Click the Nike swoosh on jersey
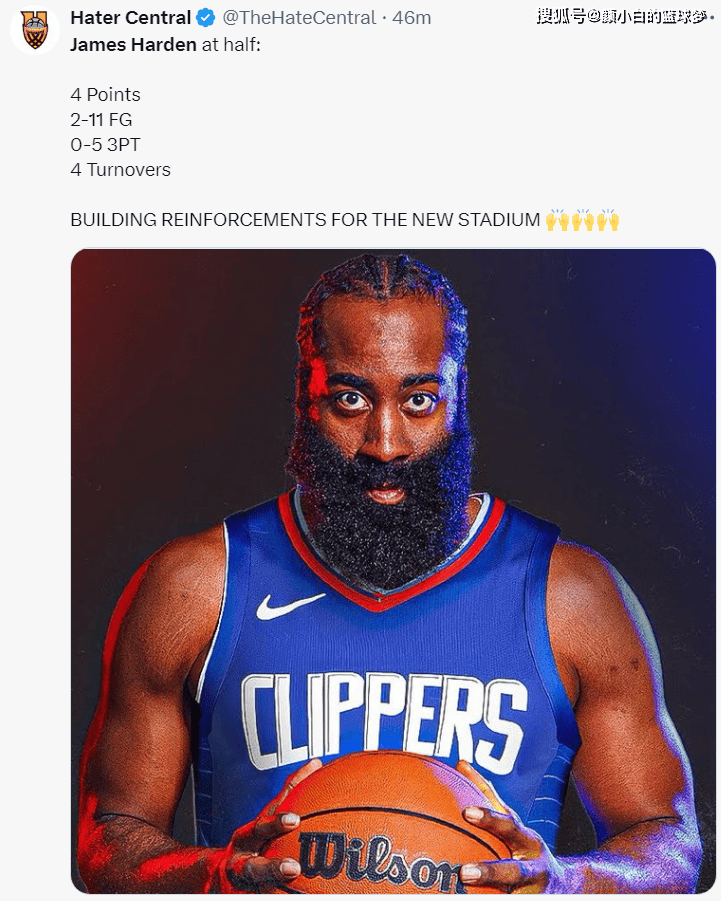Viewport: 721px width, 901px height. [289, 606]
